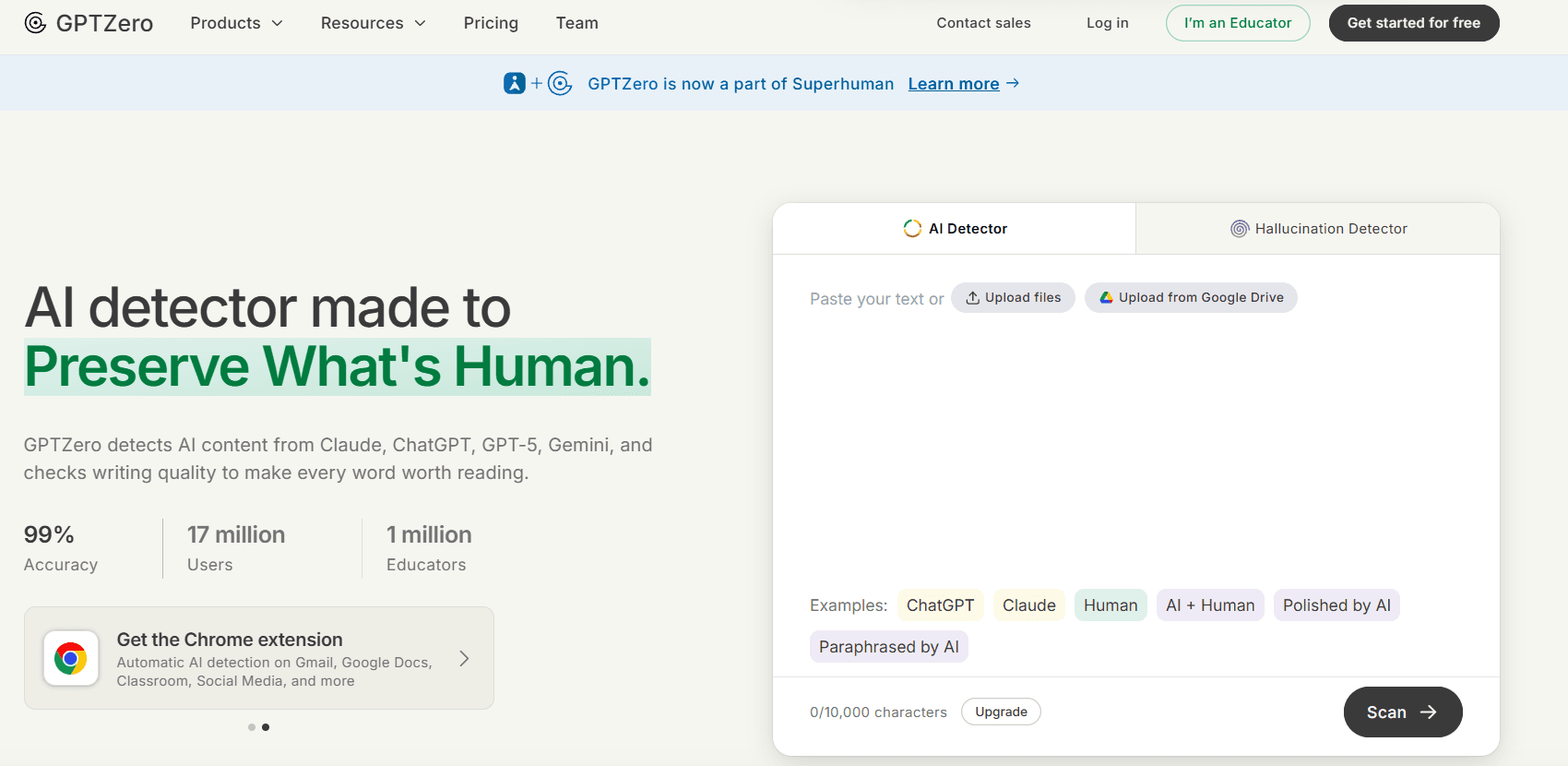Click the Preserve What's Human headline

338,366
